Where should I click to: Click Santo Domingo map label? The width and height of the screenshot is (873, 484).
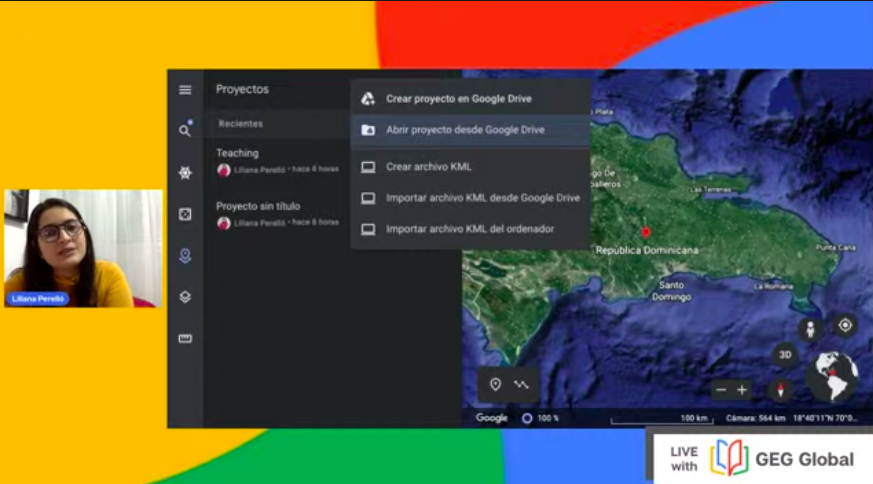click(x=671, y=291)
